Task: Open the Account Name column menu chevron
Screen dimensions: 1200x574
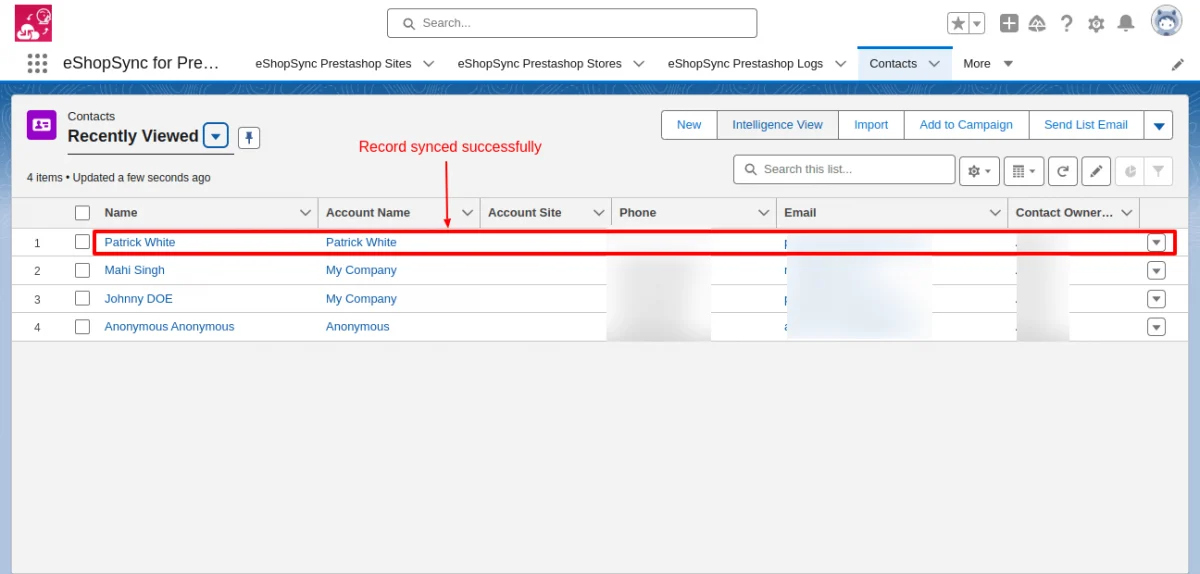Action: point(468,213)
